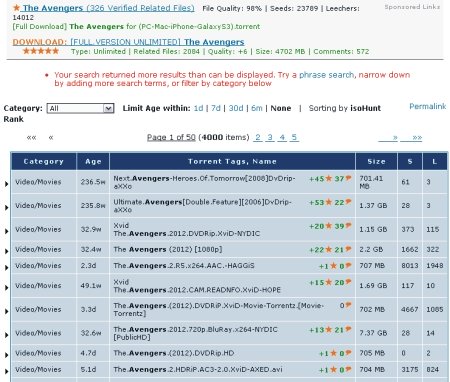The height and width of the screenshot is (382, 450).
Task: Click rating star on XviD-AXED.avi row
Action: tap(333, 369)
